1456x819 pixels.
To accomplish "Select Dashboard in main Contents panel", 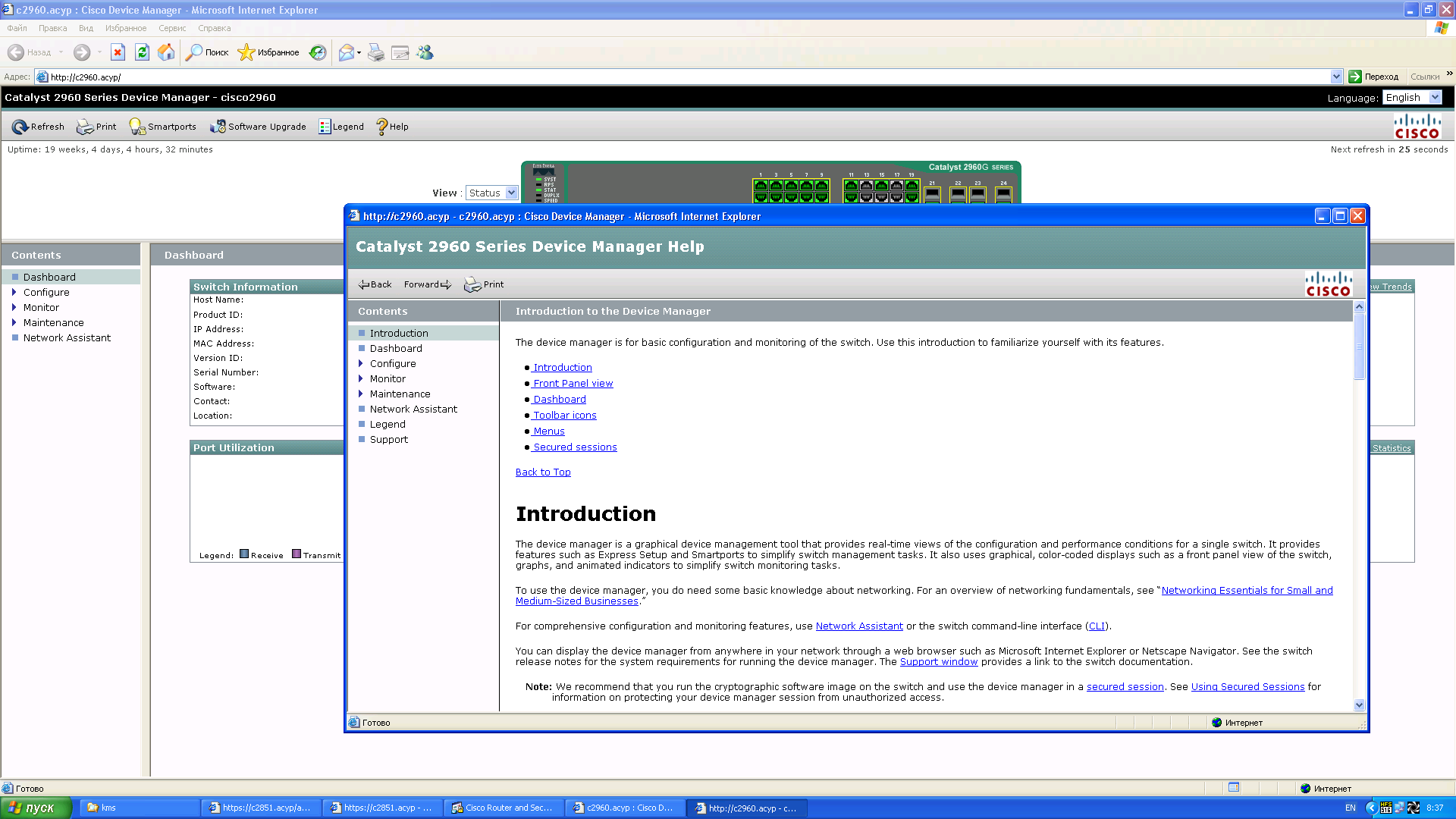I will coord(49,277).
